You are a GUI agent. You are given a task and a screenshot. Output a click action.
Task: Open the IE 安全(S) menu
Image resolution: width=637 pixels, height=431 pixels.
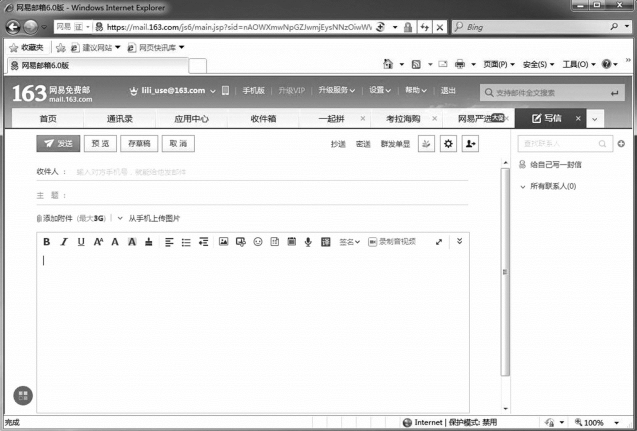538,64
